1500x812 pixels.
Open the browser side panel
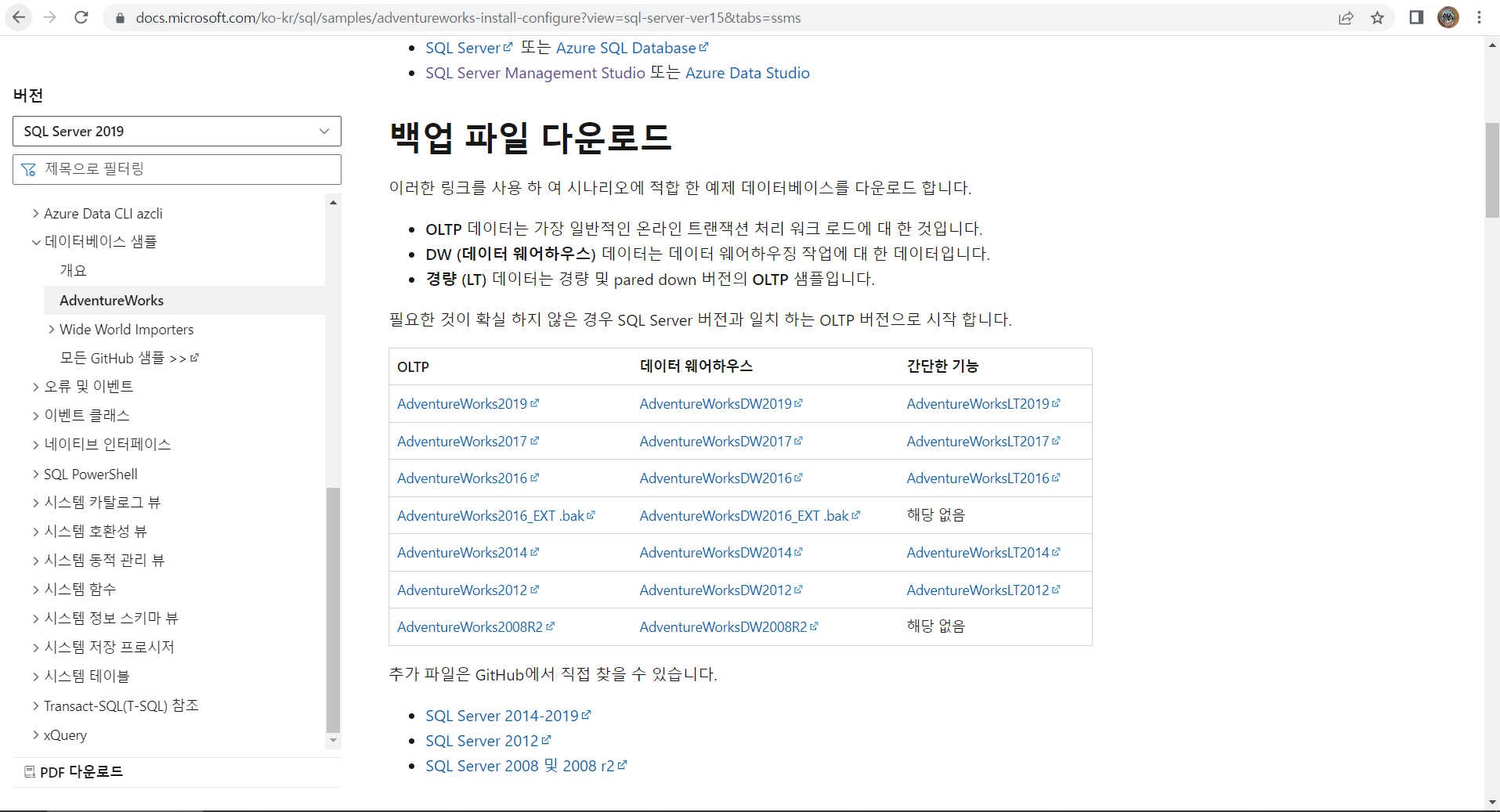click(x=1416, y=17)
